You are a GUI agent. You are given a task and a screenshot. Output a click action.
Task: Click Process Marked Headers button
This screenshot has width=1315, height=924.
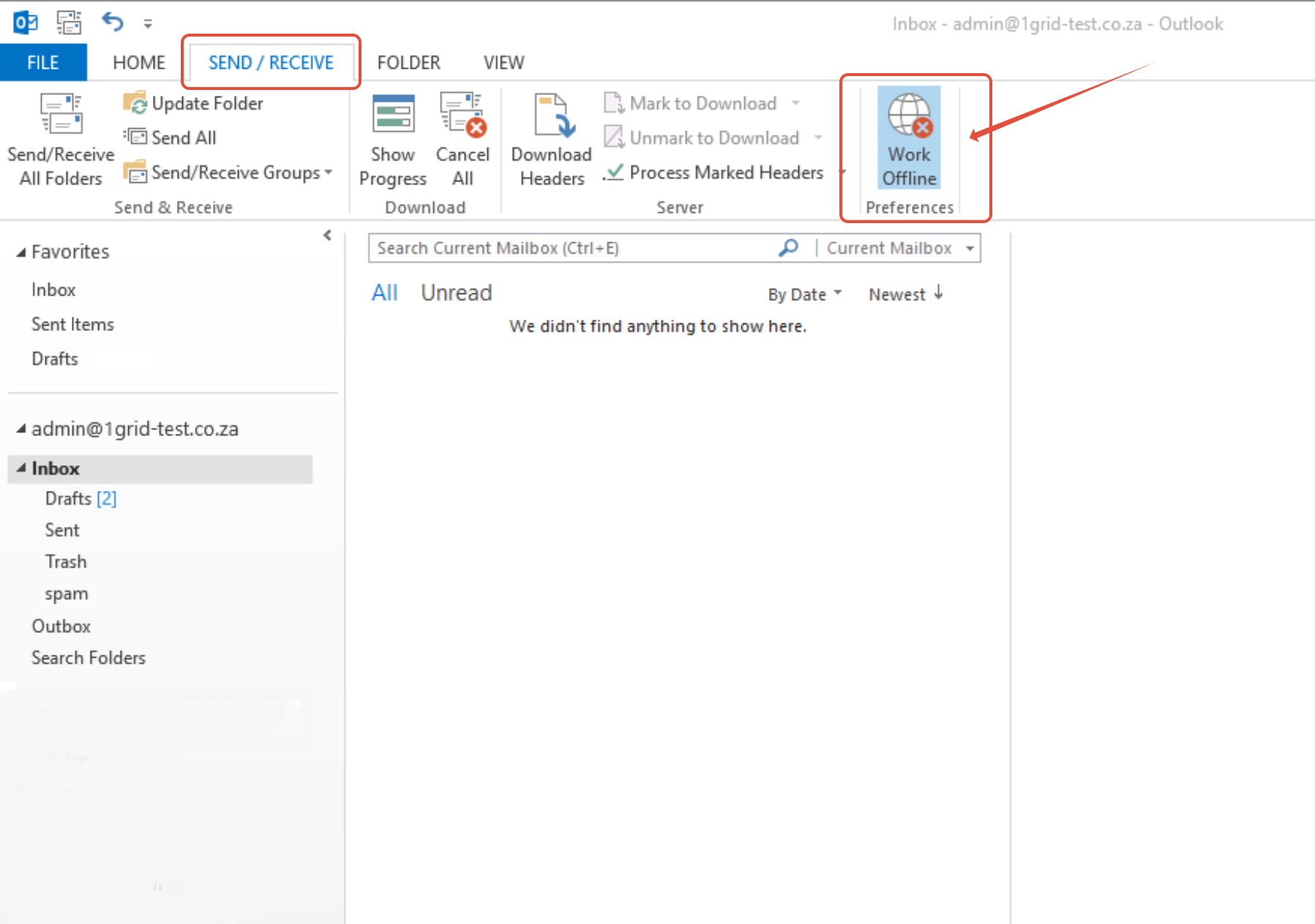click(x=713, y=173)
